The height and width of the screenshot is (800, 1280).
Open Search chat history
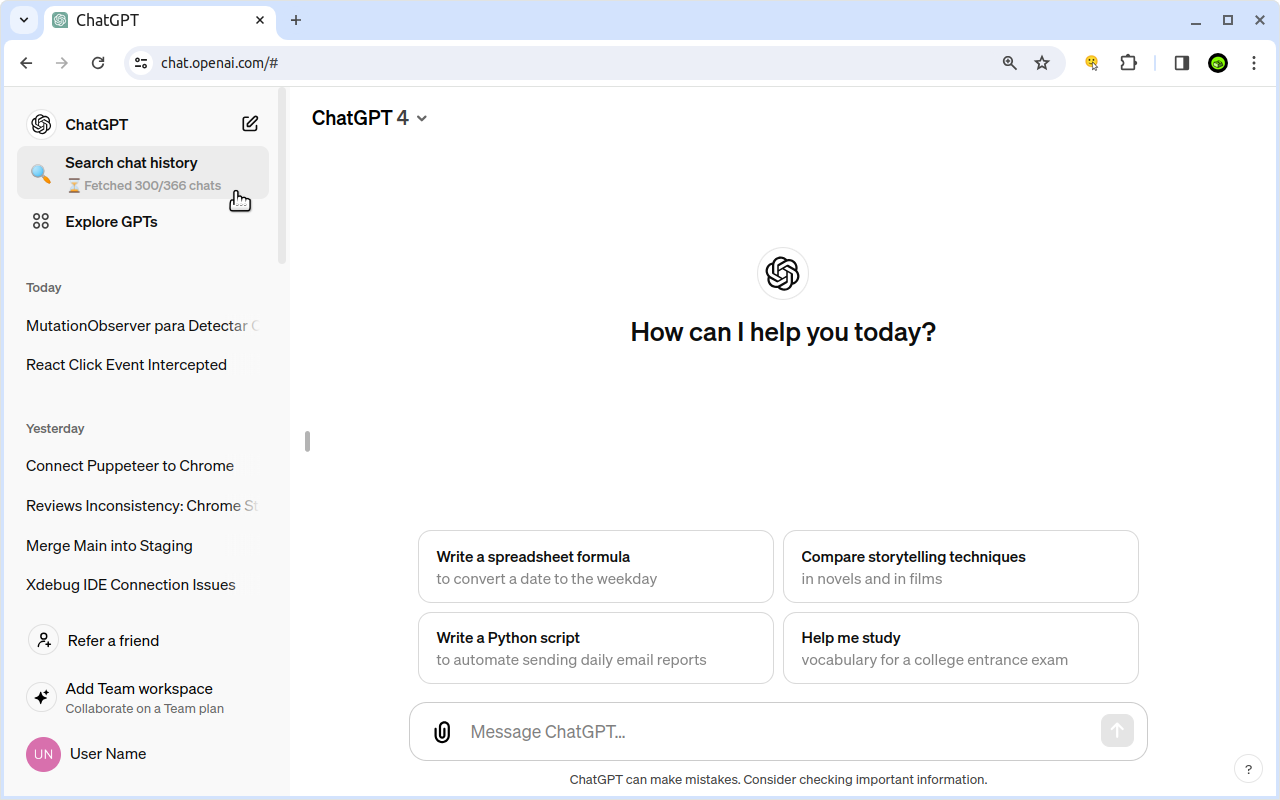[143, 173]
